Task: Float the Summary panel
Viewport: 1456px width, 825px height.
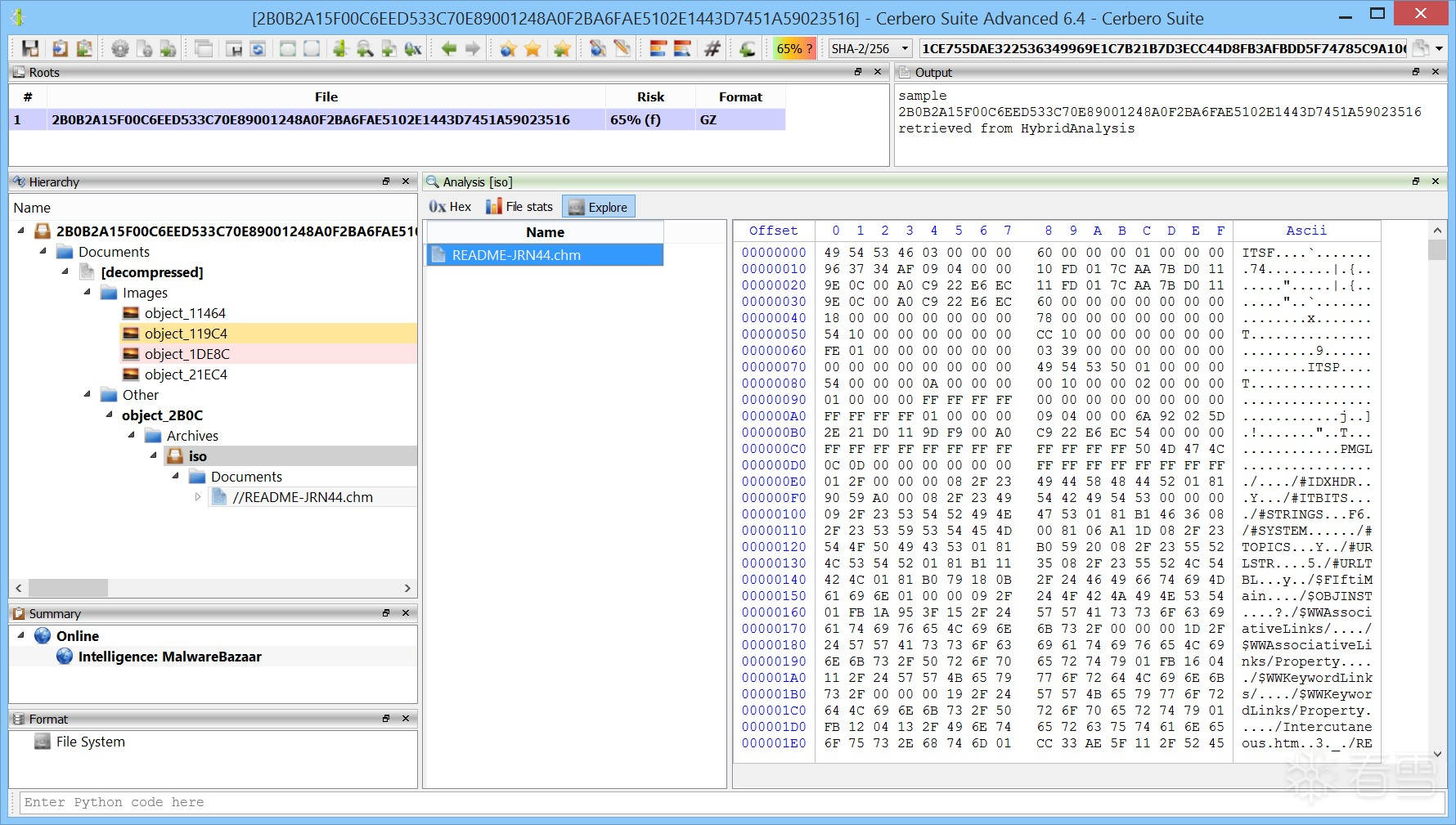Action: (386, 613)
